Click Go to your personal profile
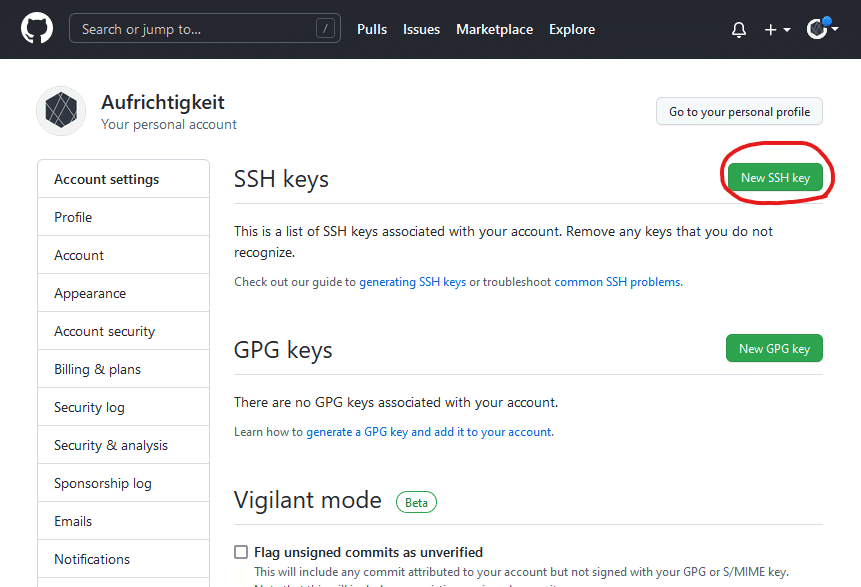The height and width of the screenshot is (587, 861). point(739,111)
